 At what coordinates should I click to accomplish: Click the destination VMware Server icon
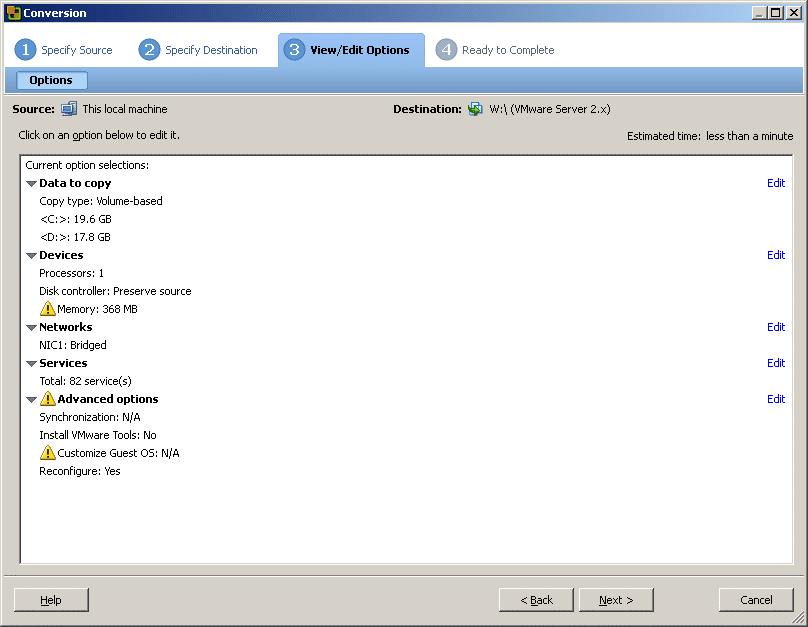(x=475, y=109)
